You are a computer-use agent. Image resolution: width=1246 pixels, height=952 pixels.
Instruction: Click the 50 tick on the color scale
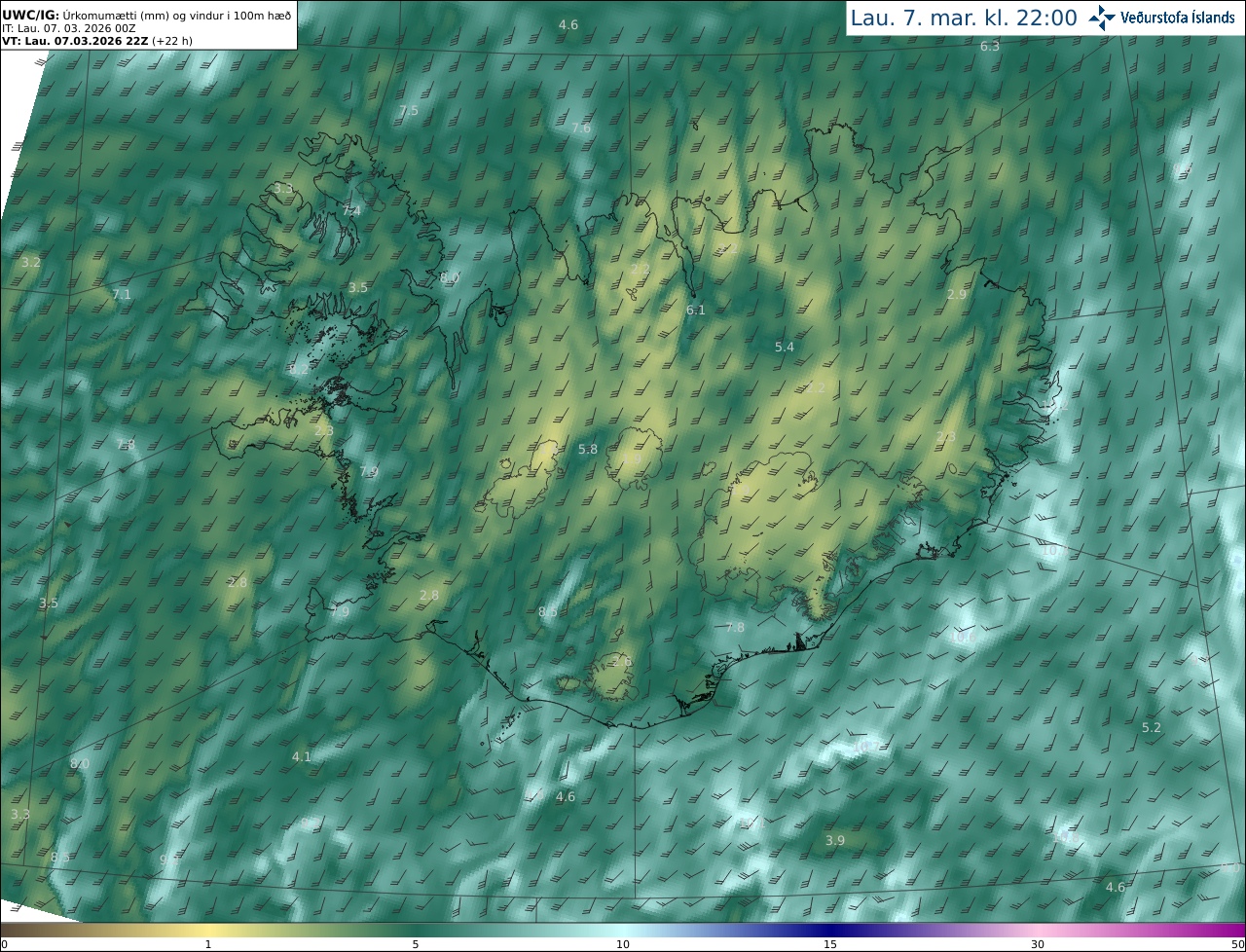click(1238, 944)
